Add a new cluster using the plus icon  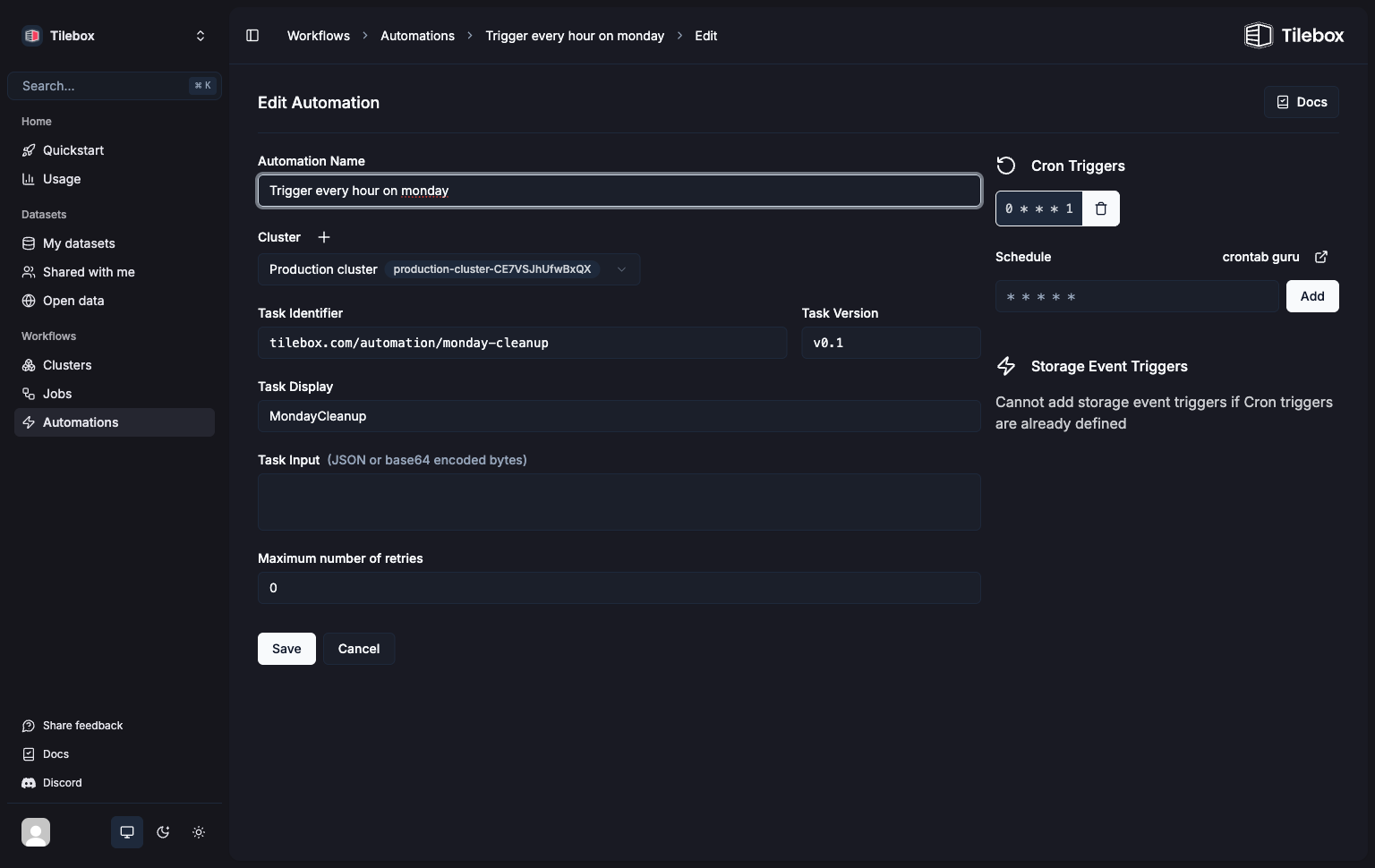coord(323,237)
